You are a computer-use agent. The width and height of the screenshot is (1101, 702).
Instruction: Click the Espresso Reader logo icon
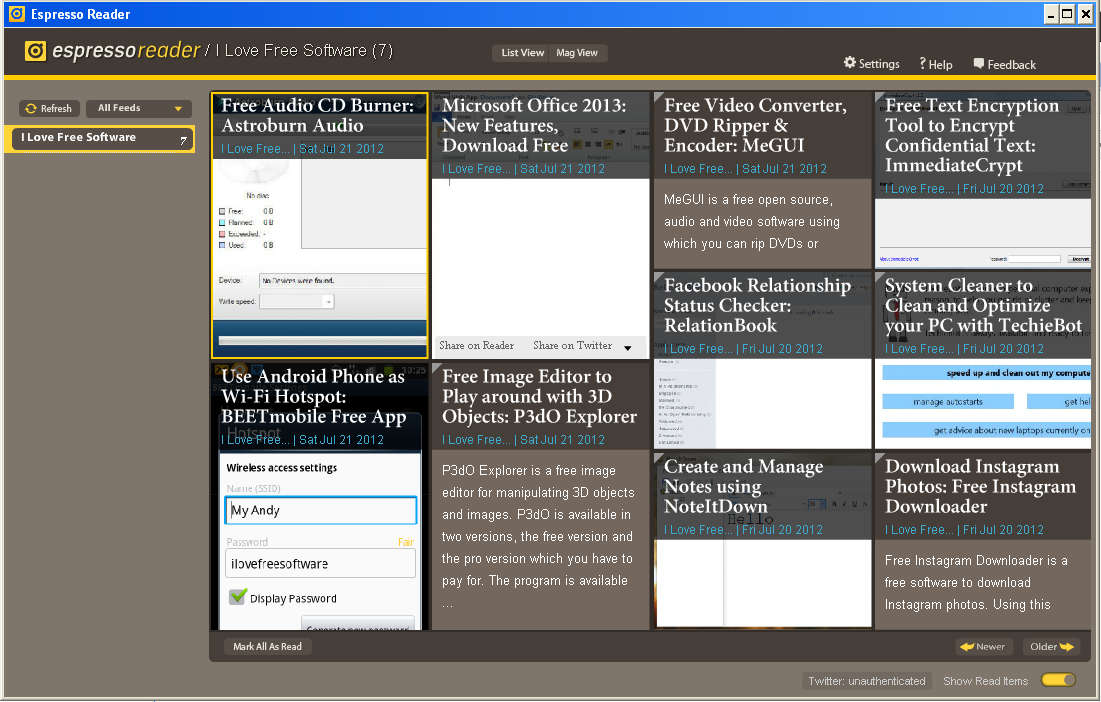35,51
